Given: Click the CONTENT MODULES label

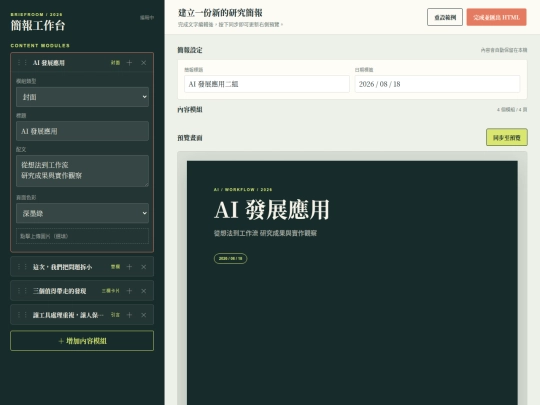Looking at the screenshot, I should tap(40, 45).
